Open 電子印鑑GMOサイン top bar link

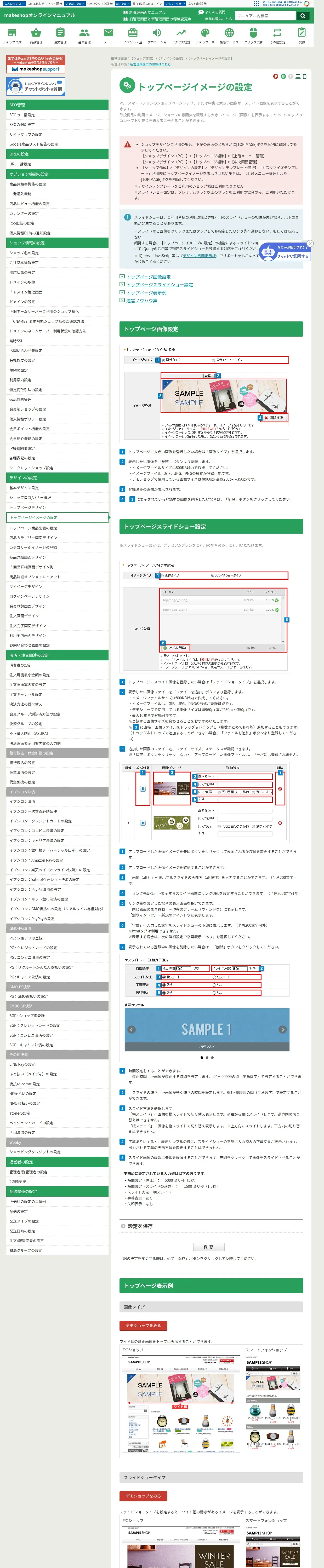pos(147,3)
